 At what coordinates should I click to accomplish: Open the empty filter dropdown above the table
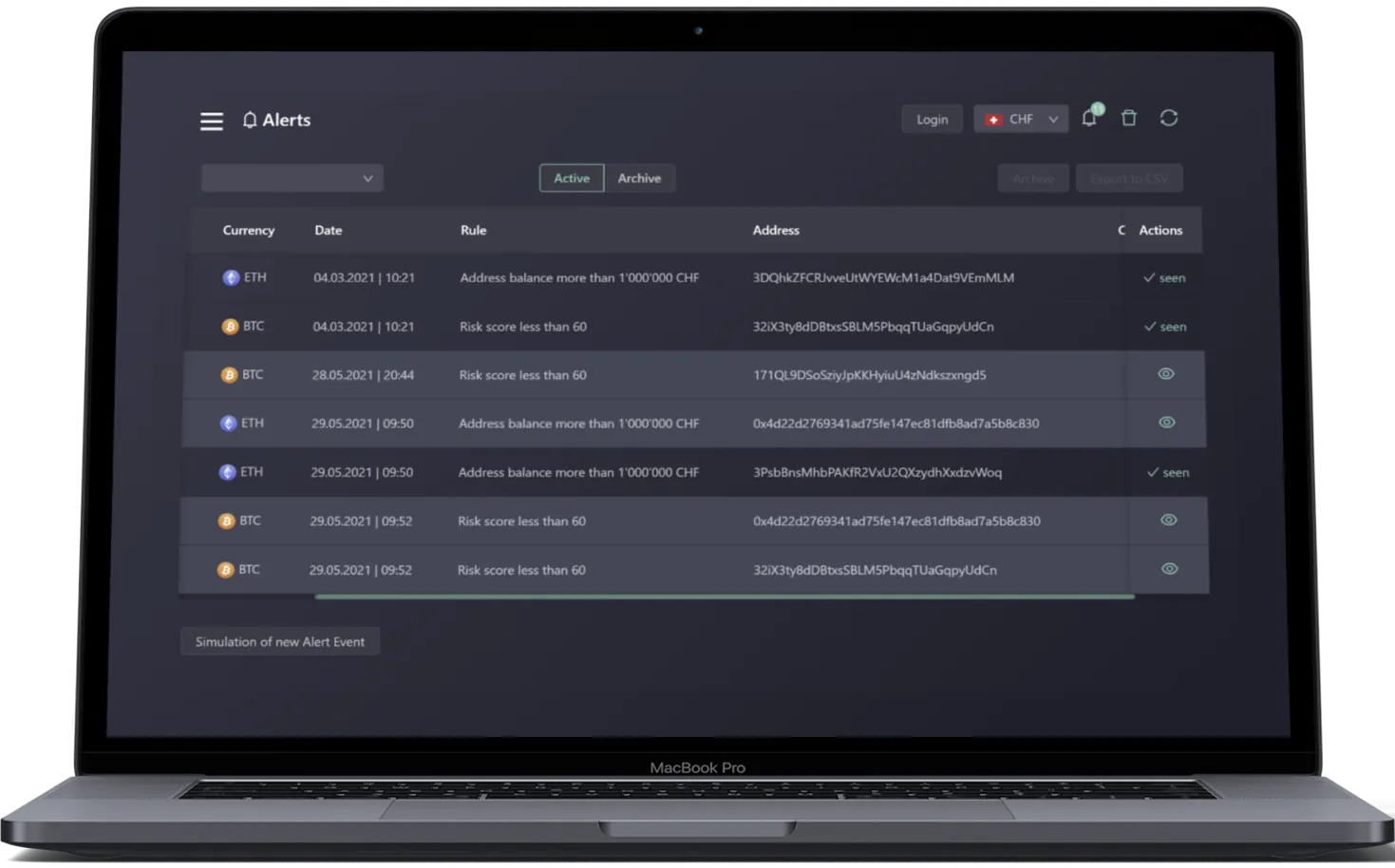click(292, 179)
